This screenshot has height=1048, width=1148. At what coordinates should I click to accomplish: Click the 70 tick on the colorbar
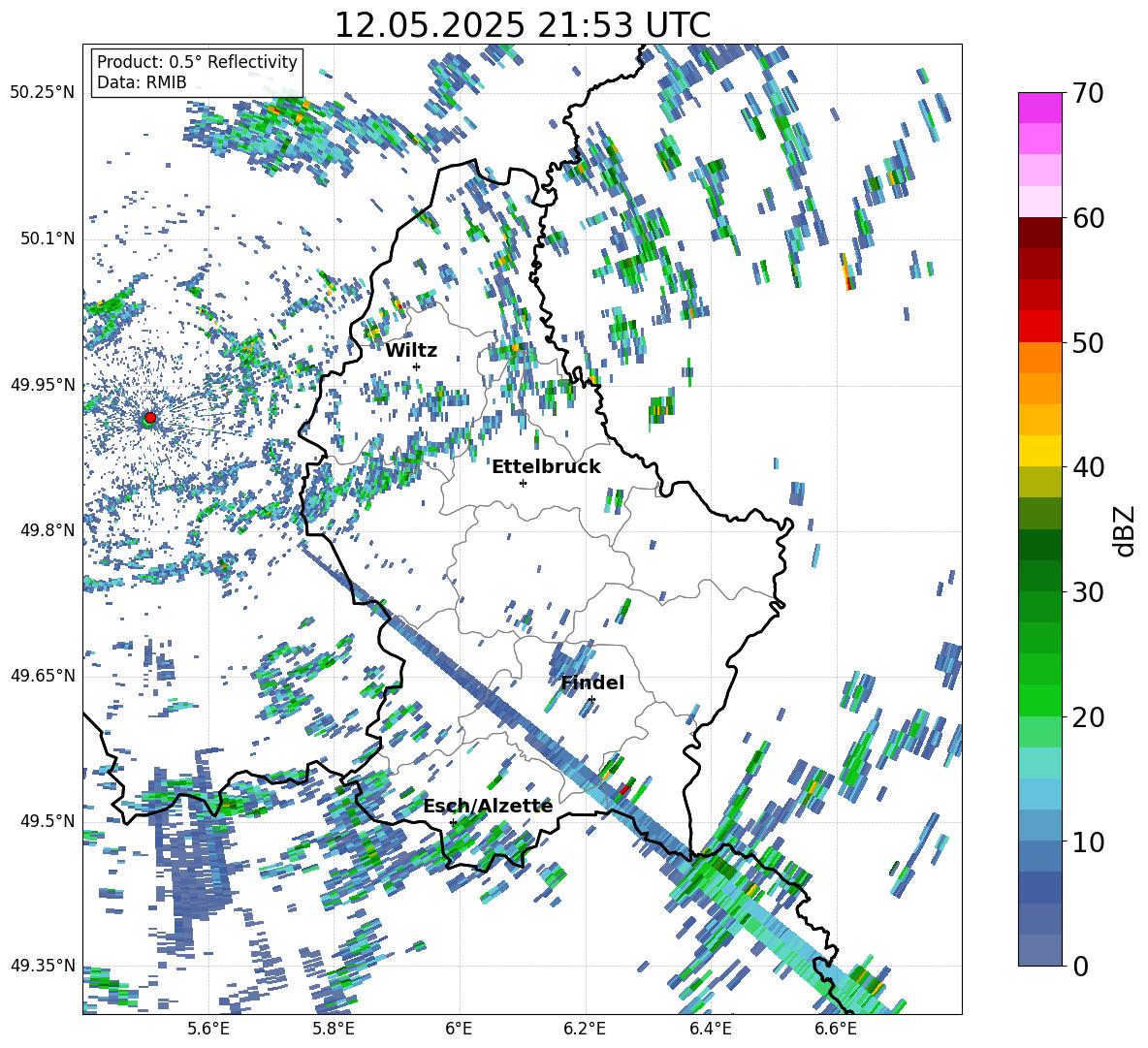(x=1087, y=93)
